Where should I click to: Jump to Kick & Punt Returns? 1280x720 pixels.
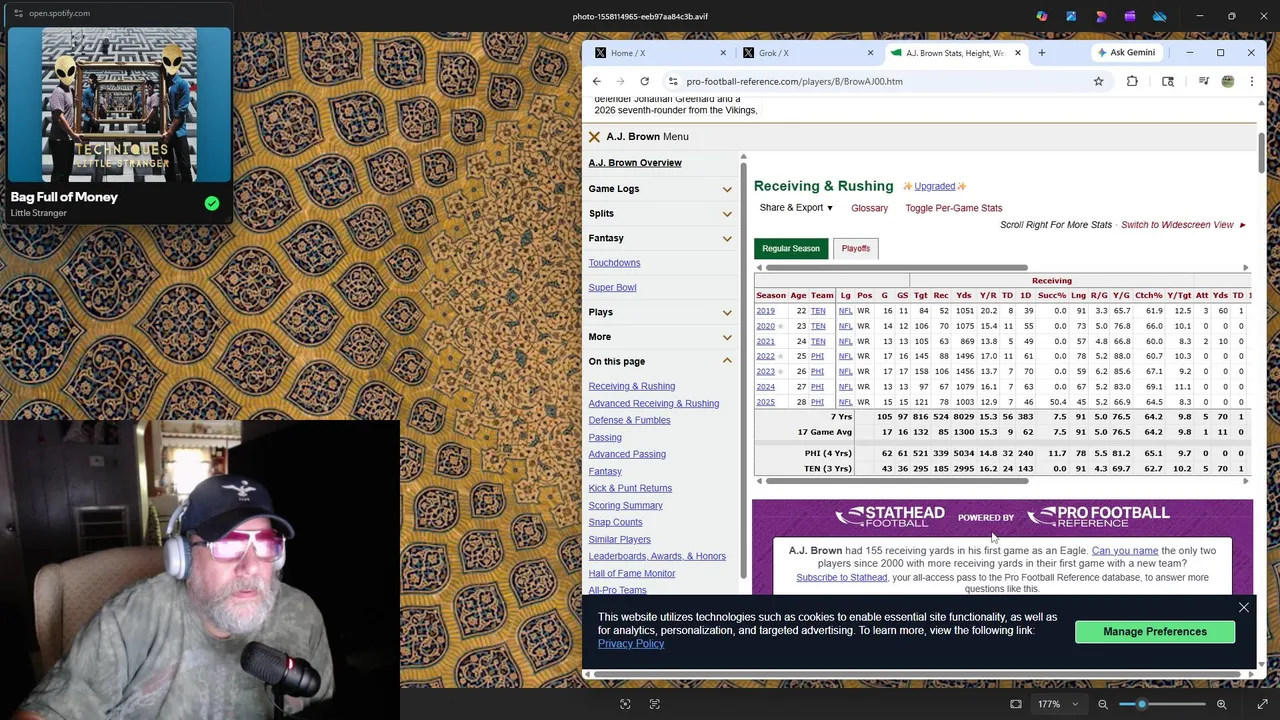[630, 488]
